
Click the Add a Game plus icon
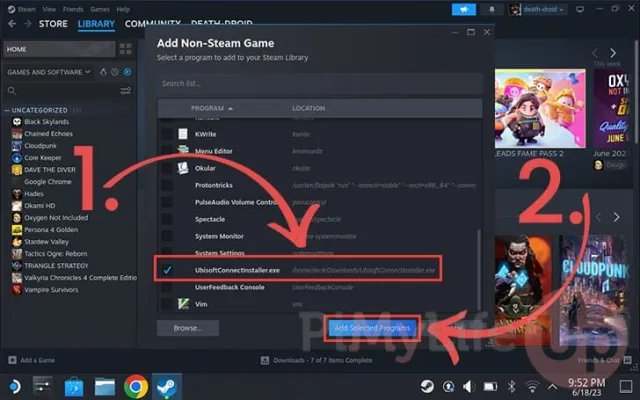12,360
